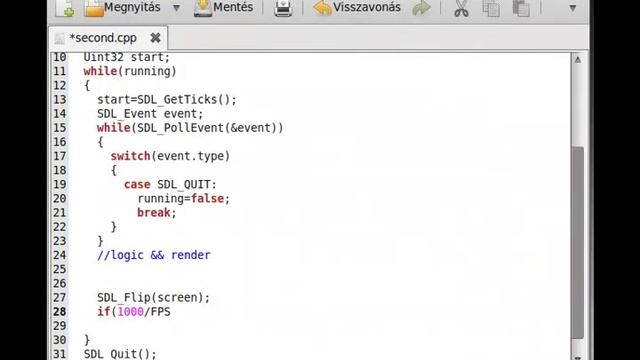Click 'running=false;' on line 20

coord(184,199)
